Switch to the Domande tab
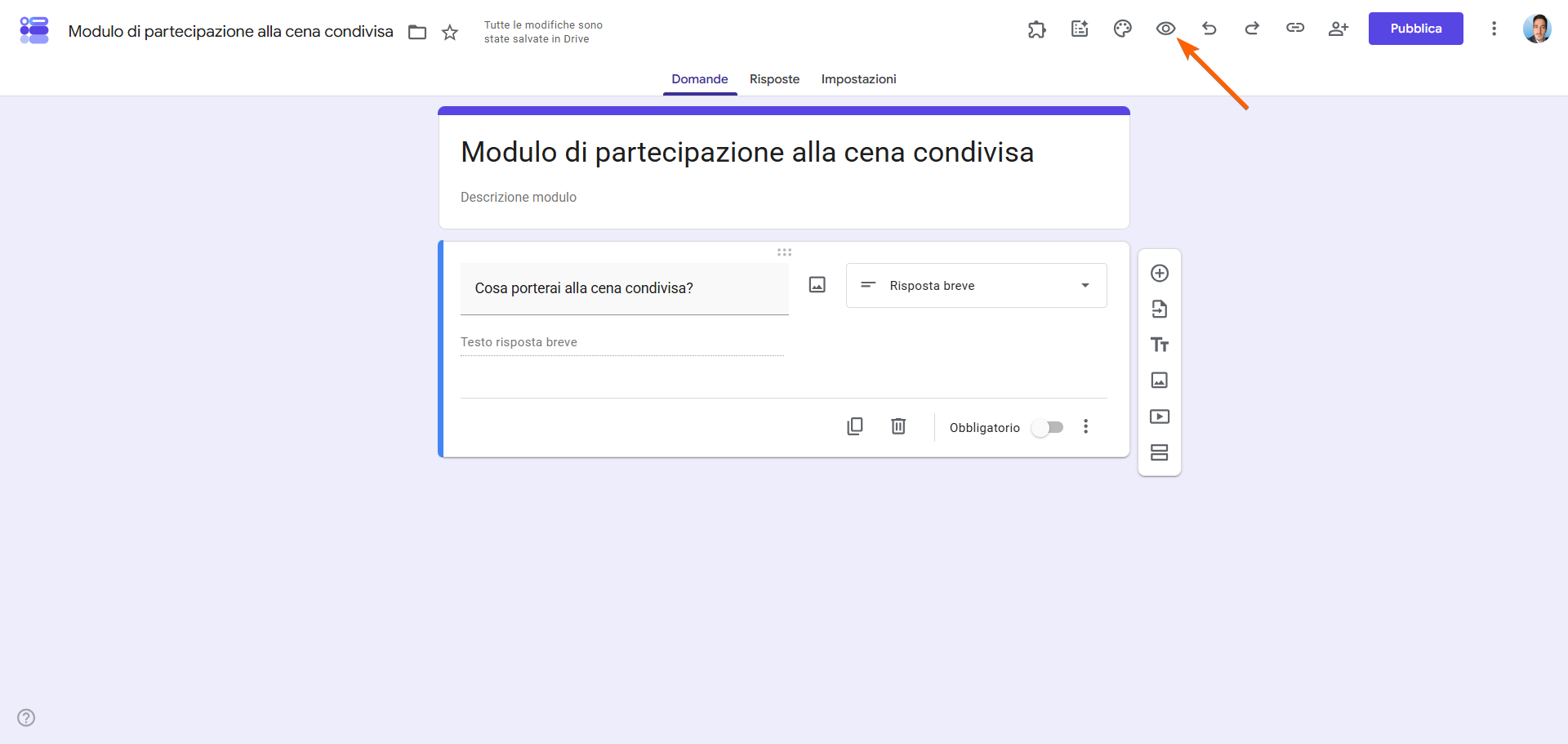 point(700,79)
